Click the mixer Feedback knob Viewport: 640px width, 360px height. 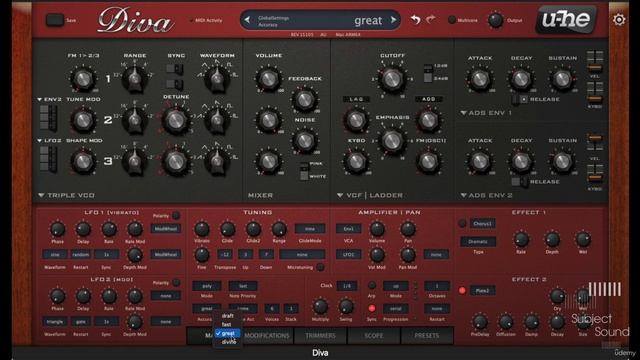[304, 99]
